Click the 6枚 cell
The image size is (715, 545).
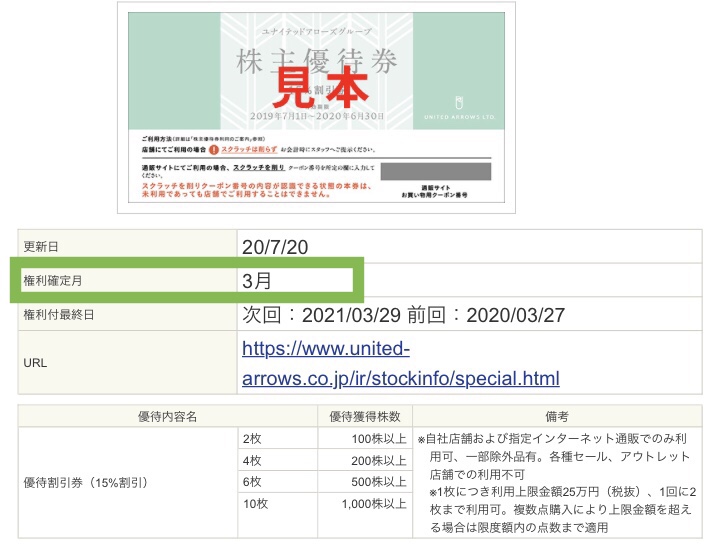(x=278, y=482)
